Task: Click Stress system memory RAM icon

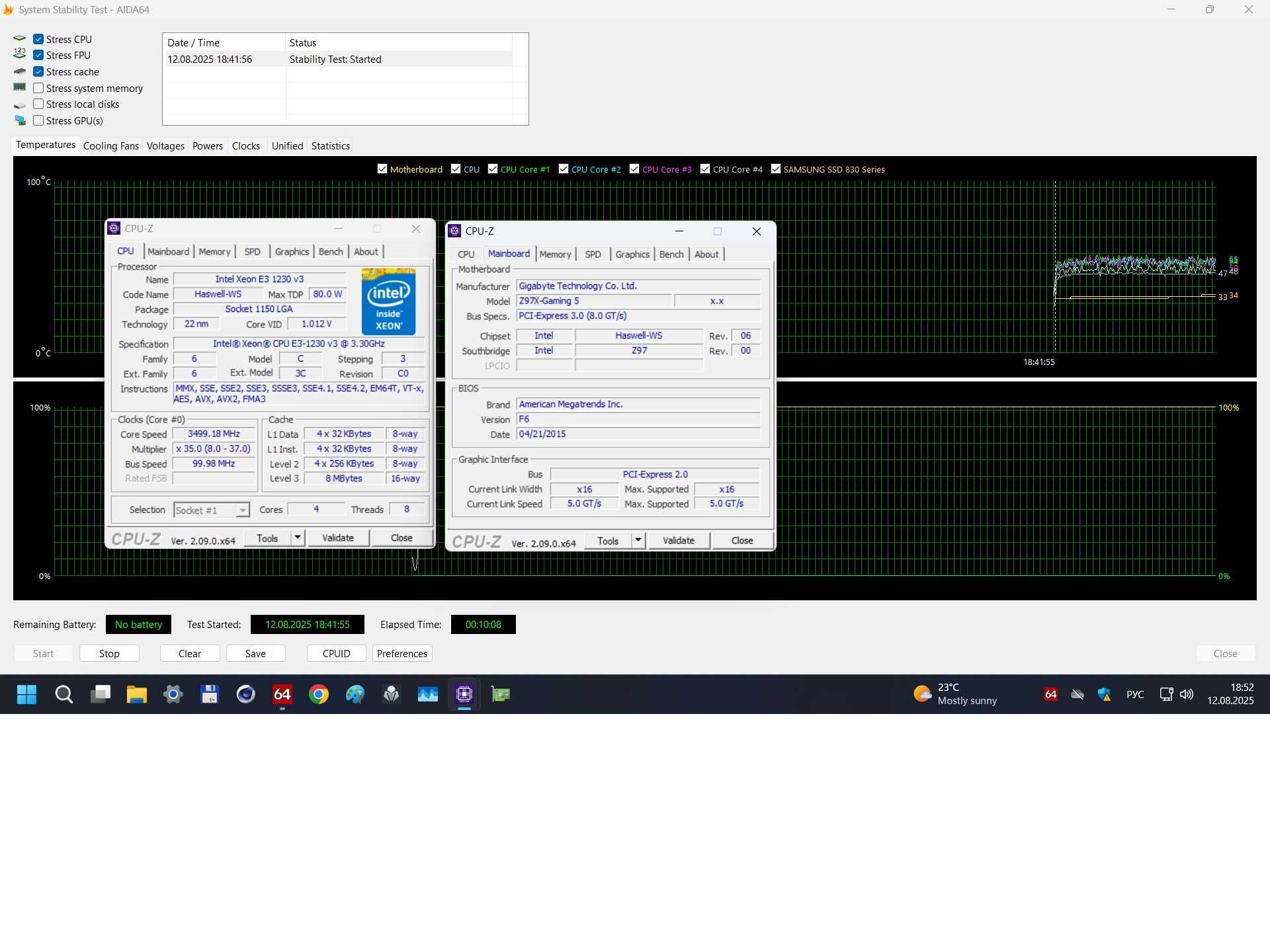Action: click(20, 87)
